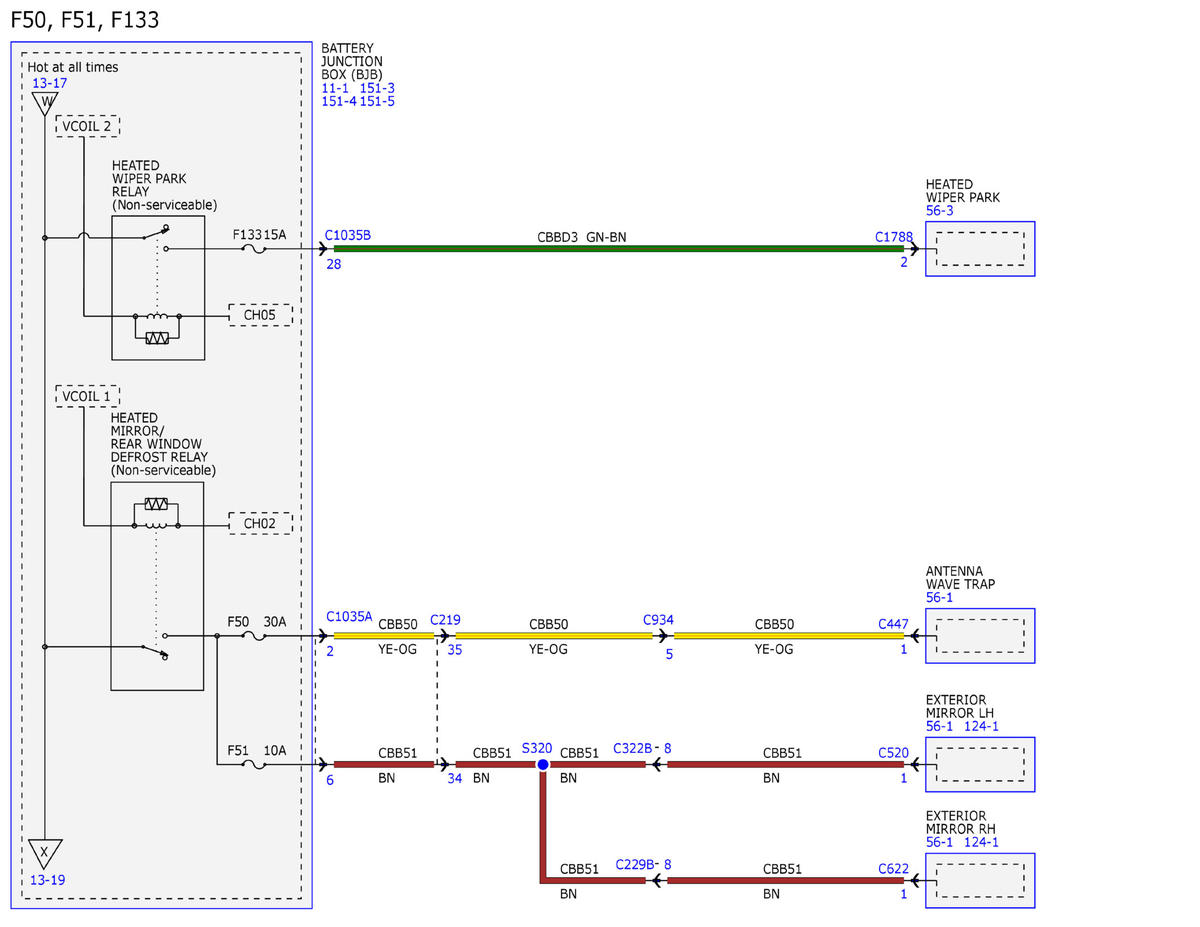Follow the 151-3 reference link
Screen dimensions: 1200x927
[377, 88]
